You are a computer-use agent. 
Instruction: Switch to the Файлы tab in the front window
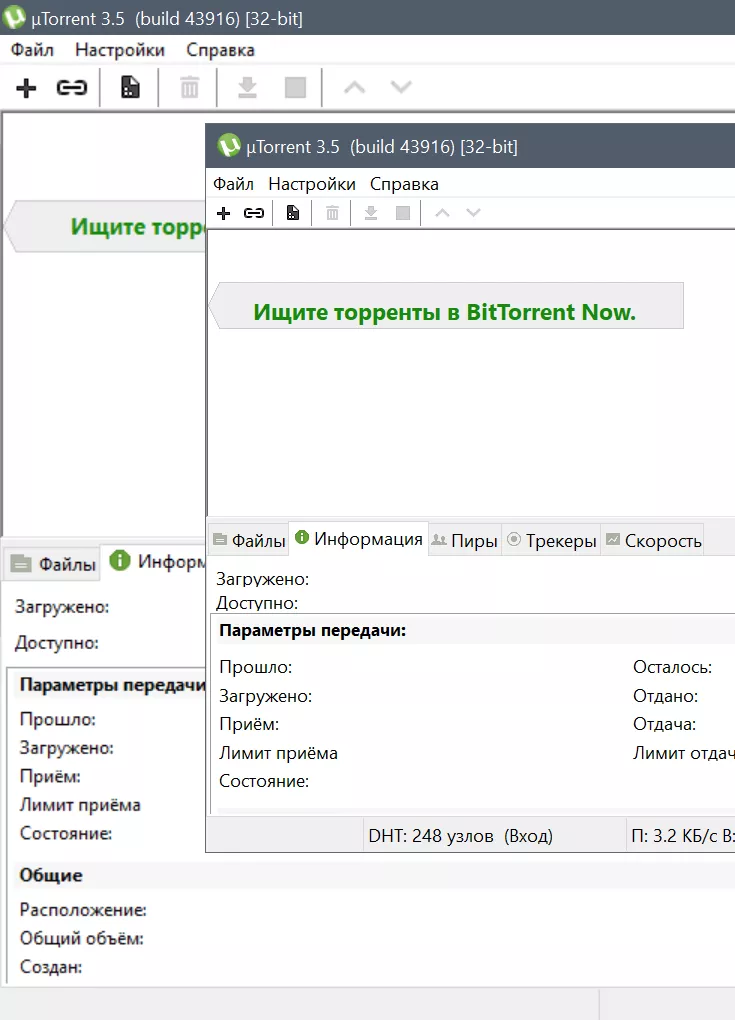[249, 541]
